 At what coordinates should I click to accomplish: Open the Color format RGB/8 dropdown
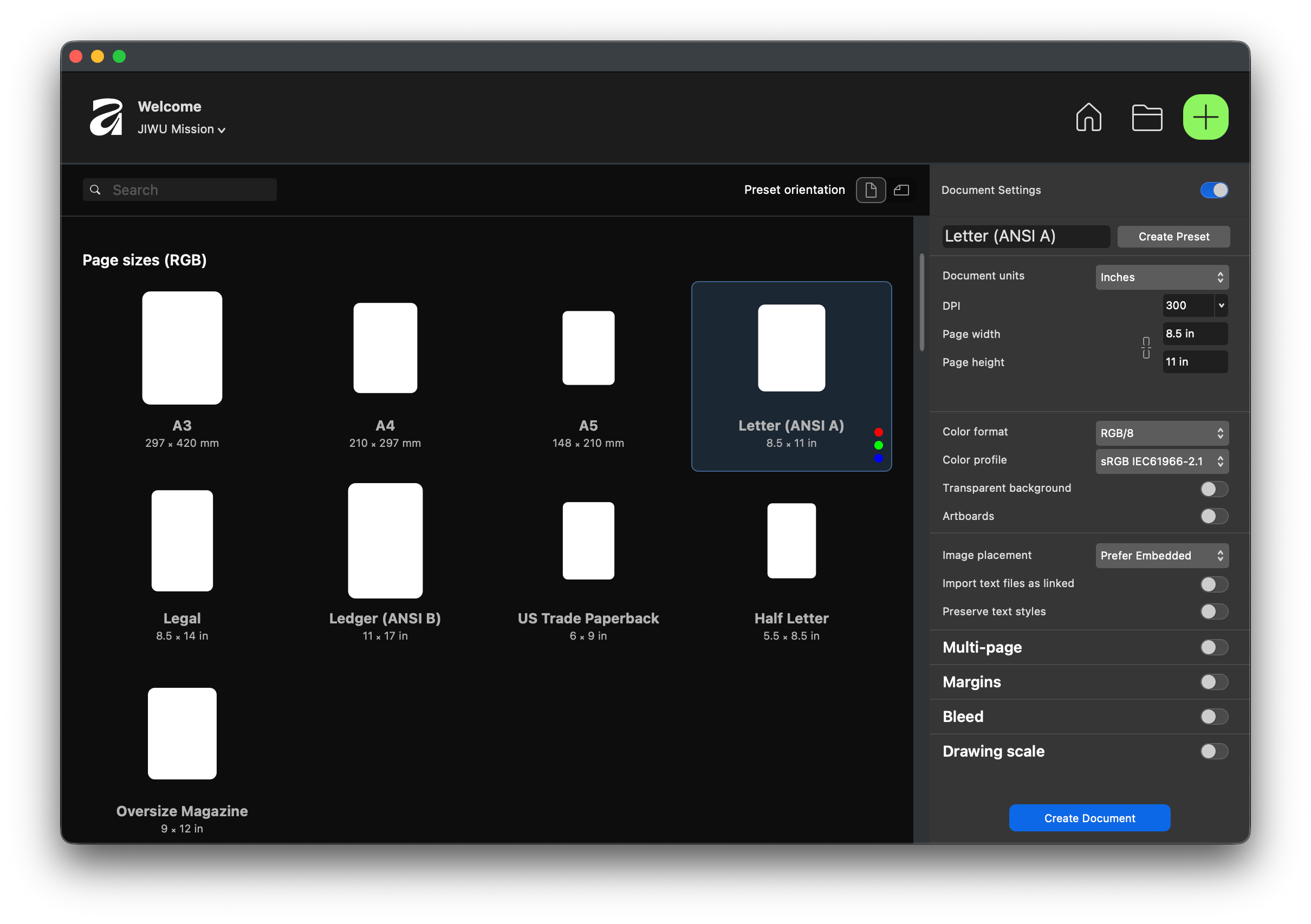tap(1161, 433)
